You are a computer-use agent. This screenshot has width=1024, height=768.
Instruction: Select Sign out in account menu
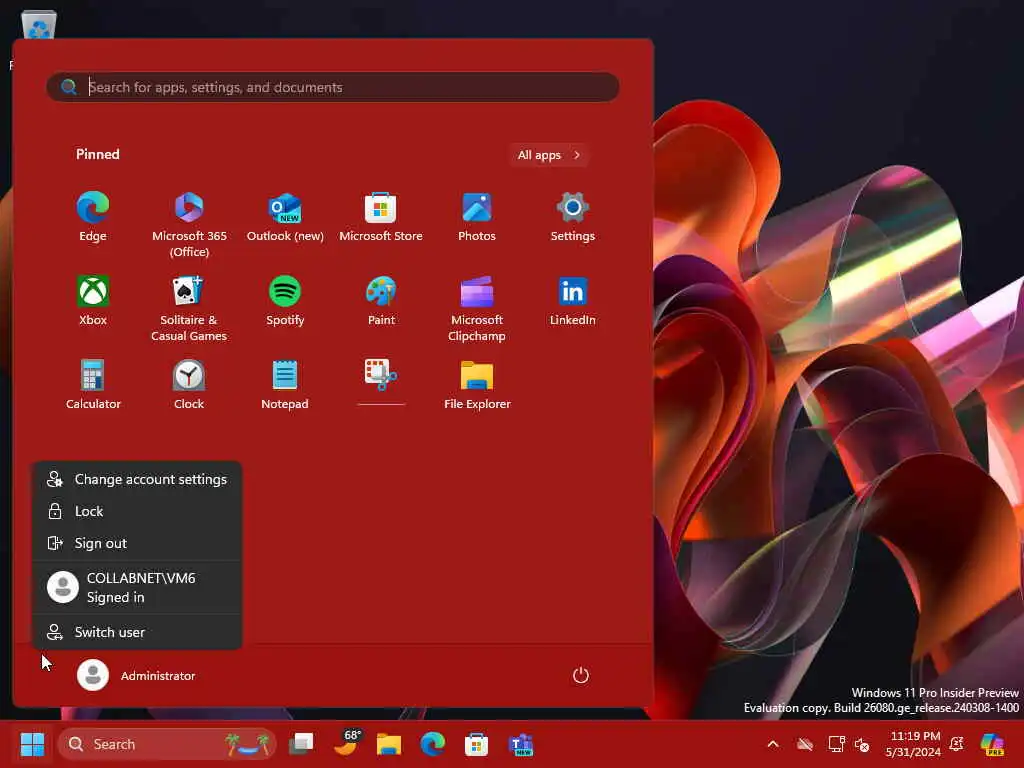pyautogui.click(x=137, y=543)
